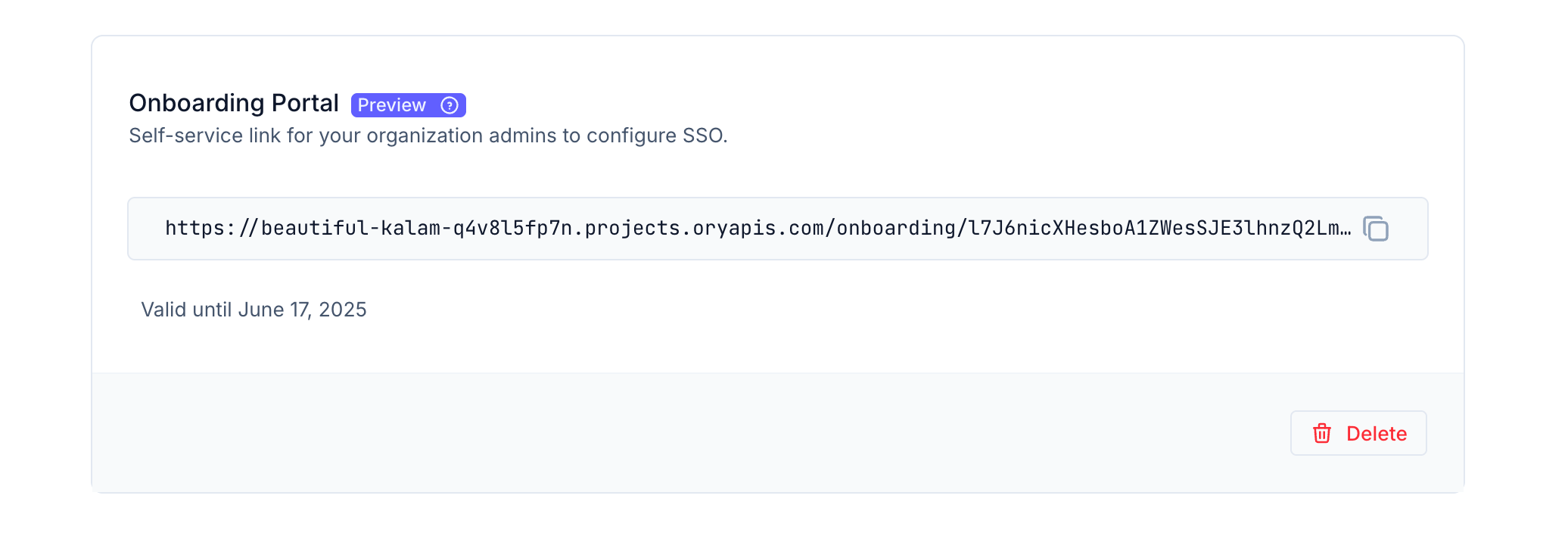Click the SSO configuration description text
Image resolution: width=1568 pixels, height=536 pixels.
(x=428, y=136)
